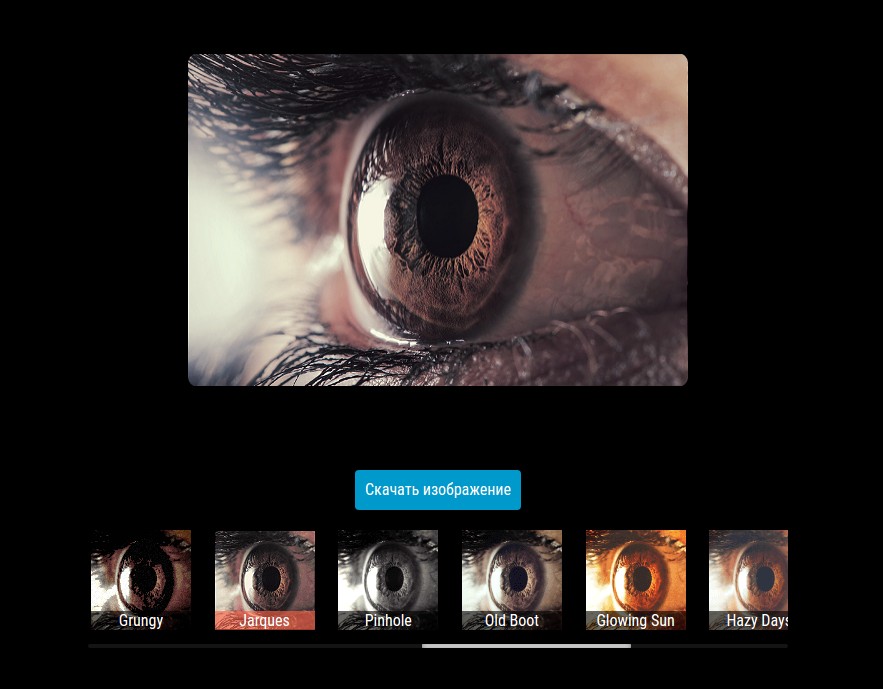Click the Hazy Days label text

pos(759,620)
